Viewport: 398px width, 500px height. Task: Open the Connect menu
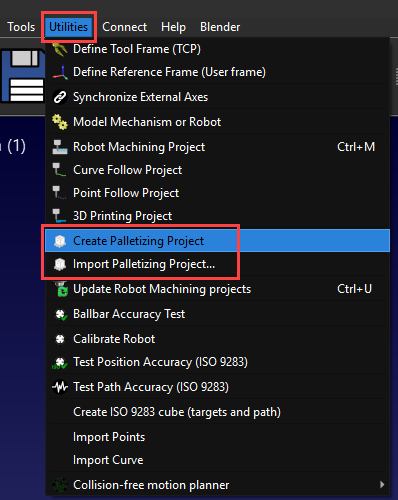point(124,27)
